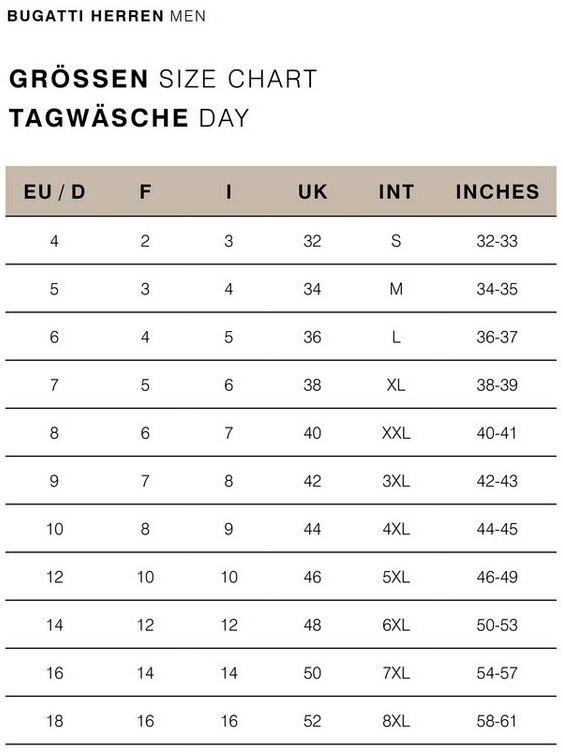This screenshot has width=563, height=752.
Task: Select the INT column header
Action: click(396, 192)
